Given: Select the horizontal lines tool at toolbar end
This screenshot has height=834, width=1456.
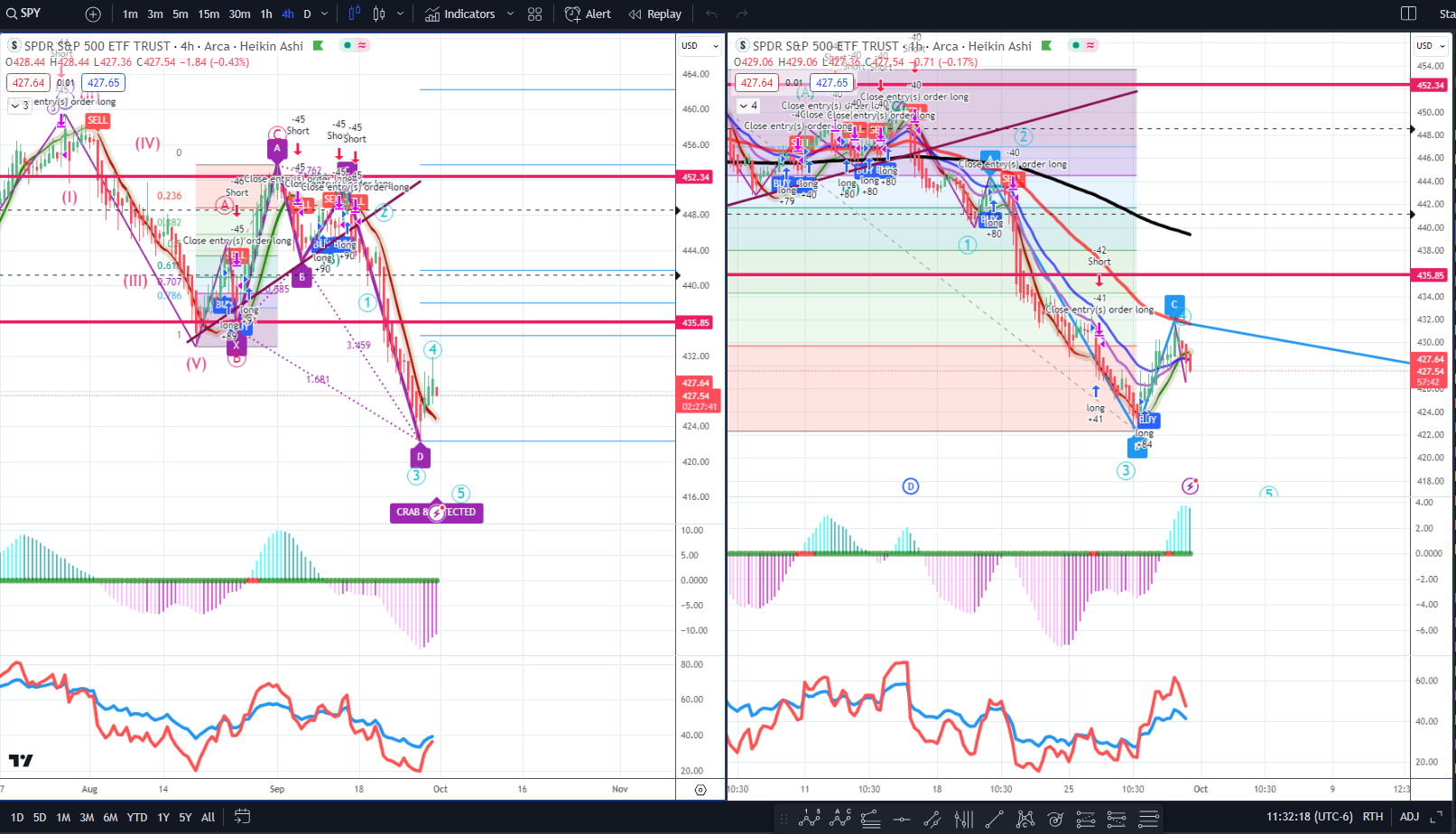Looking at the screenshot, I should coord(1148,820).
